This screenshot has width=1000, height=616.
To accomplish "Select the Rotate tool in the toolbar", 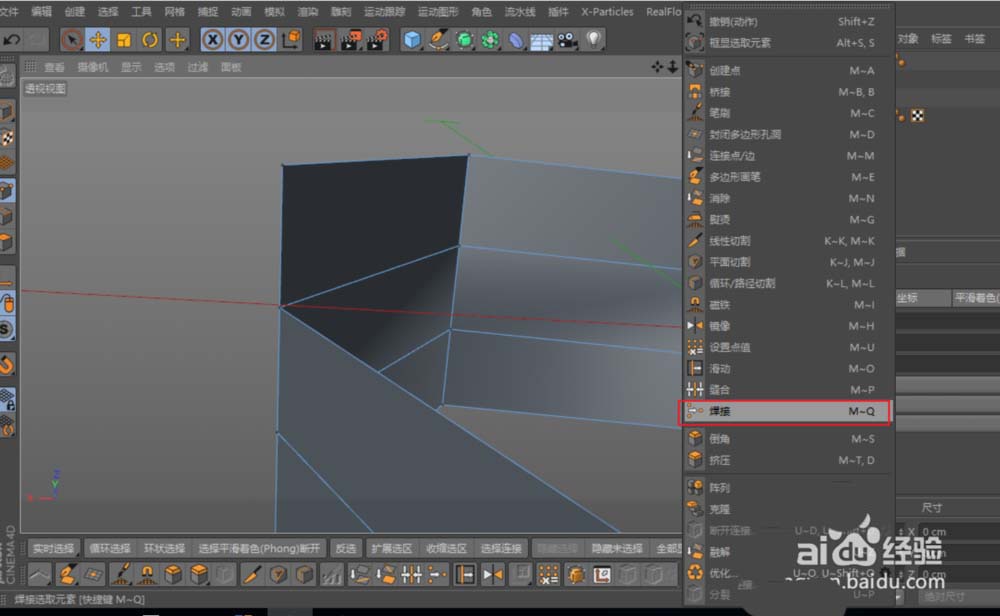I will point(148,39).
